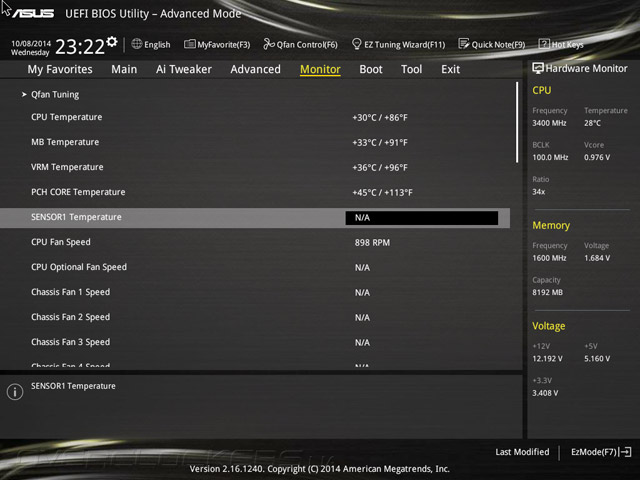Open the Exit tab
The width and height of the screenshot is (640, 480).
click(451, 69)
